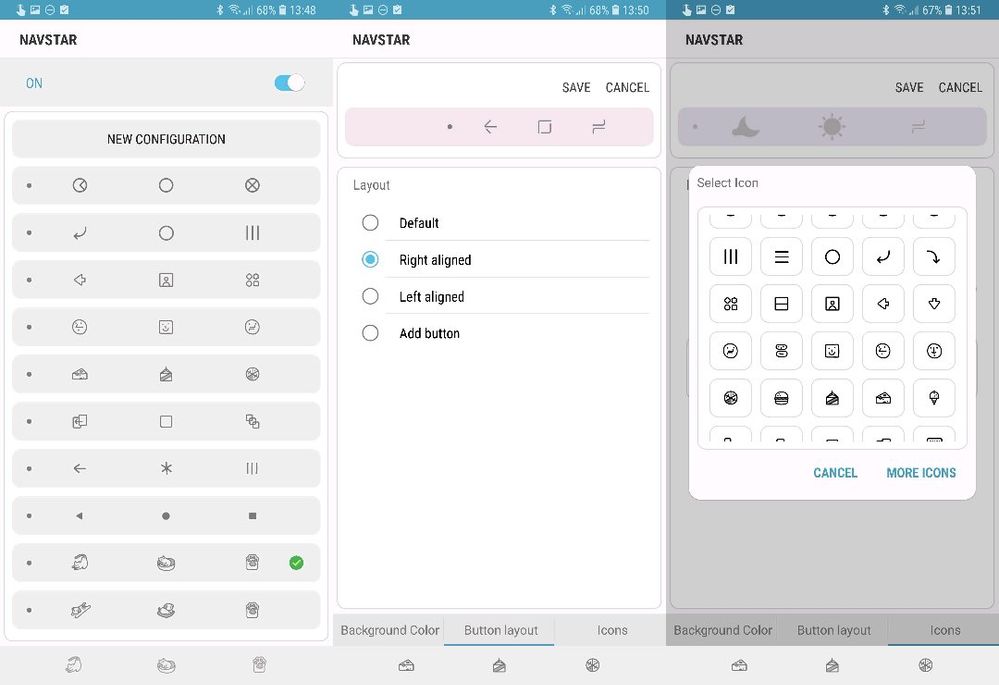999x685 pixels.
Task: Open the Icons tab on the Layout screen
Action: pos(612,630)
